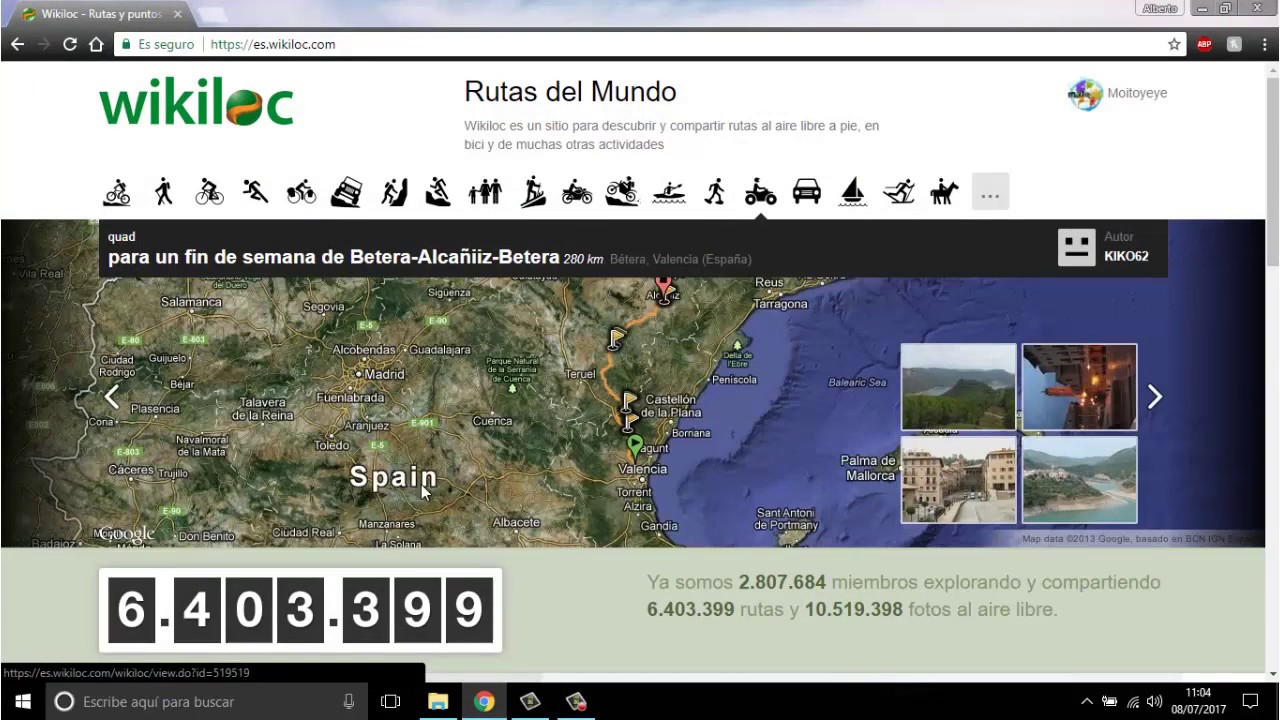Select the trail motorbike jumping icon
The image size is (1280, 720).
(x=622, y=191)
